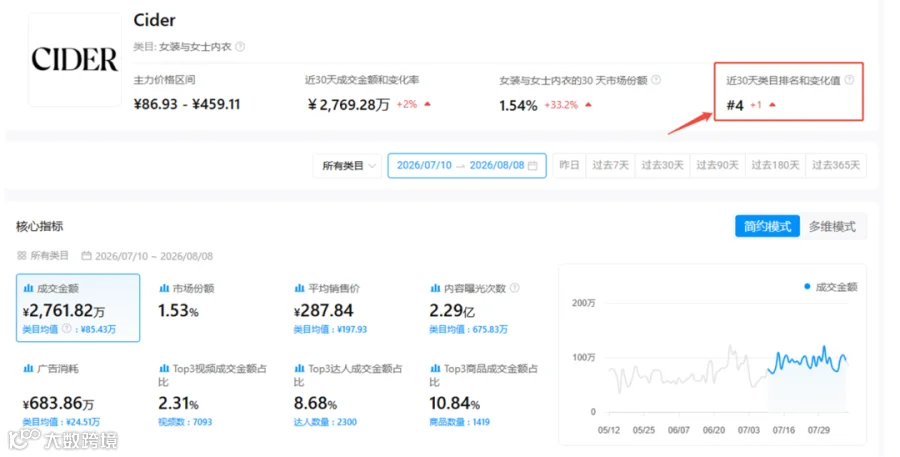Click the Cider brand name heading
This screenshot has height=457, width=900.
(x=154, y=20)
